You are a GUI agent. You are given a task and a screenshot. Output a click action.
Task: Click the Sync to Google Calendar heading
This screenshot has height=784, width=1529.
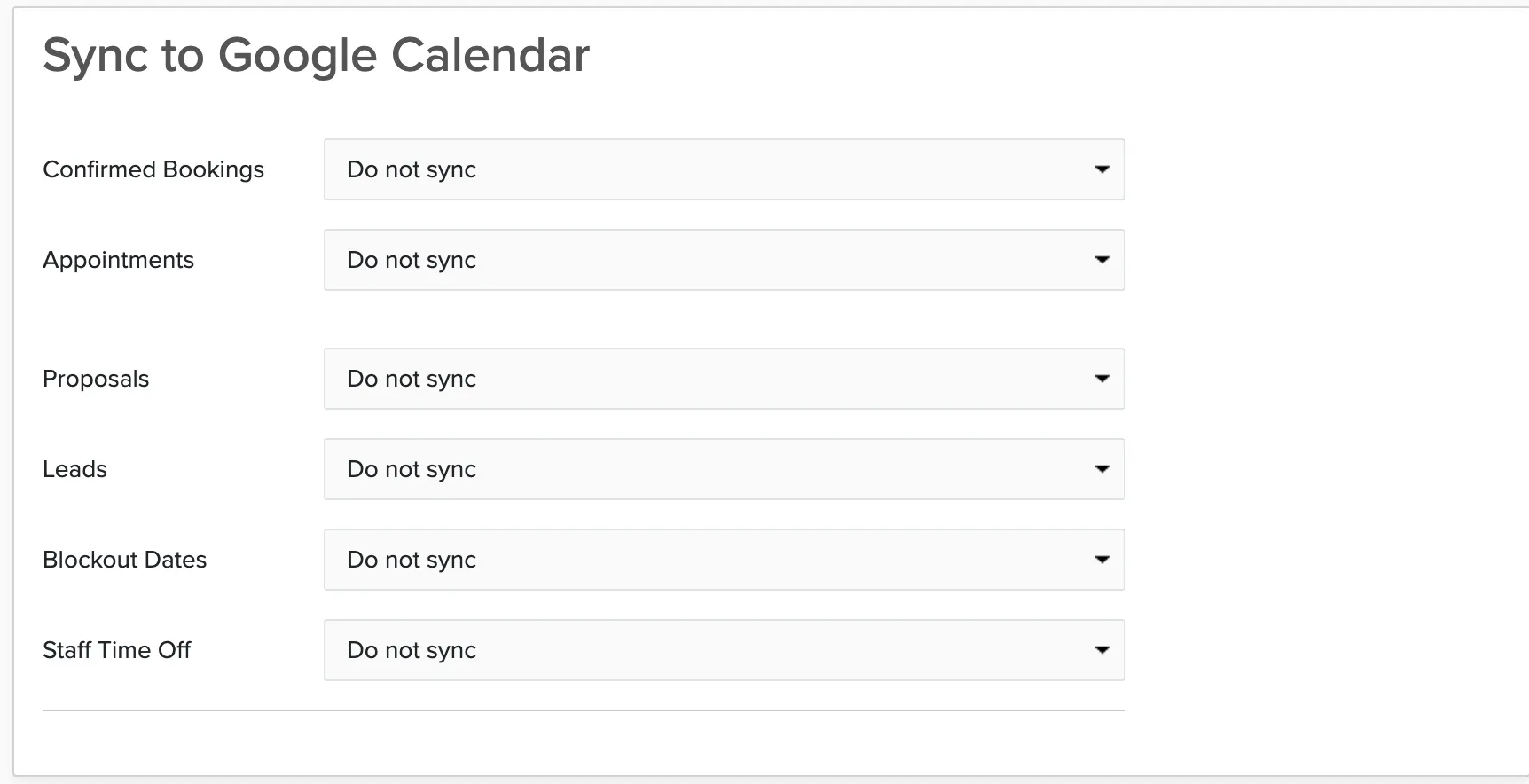tap(316, 56)
